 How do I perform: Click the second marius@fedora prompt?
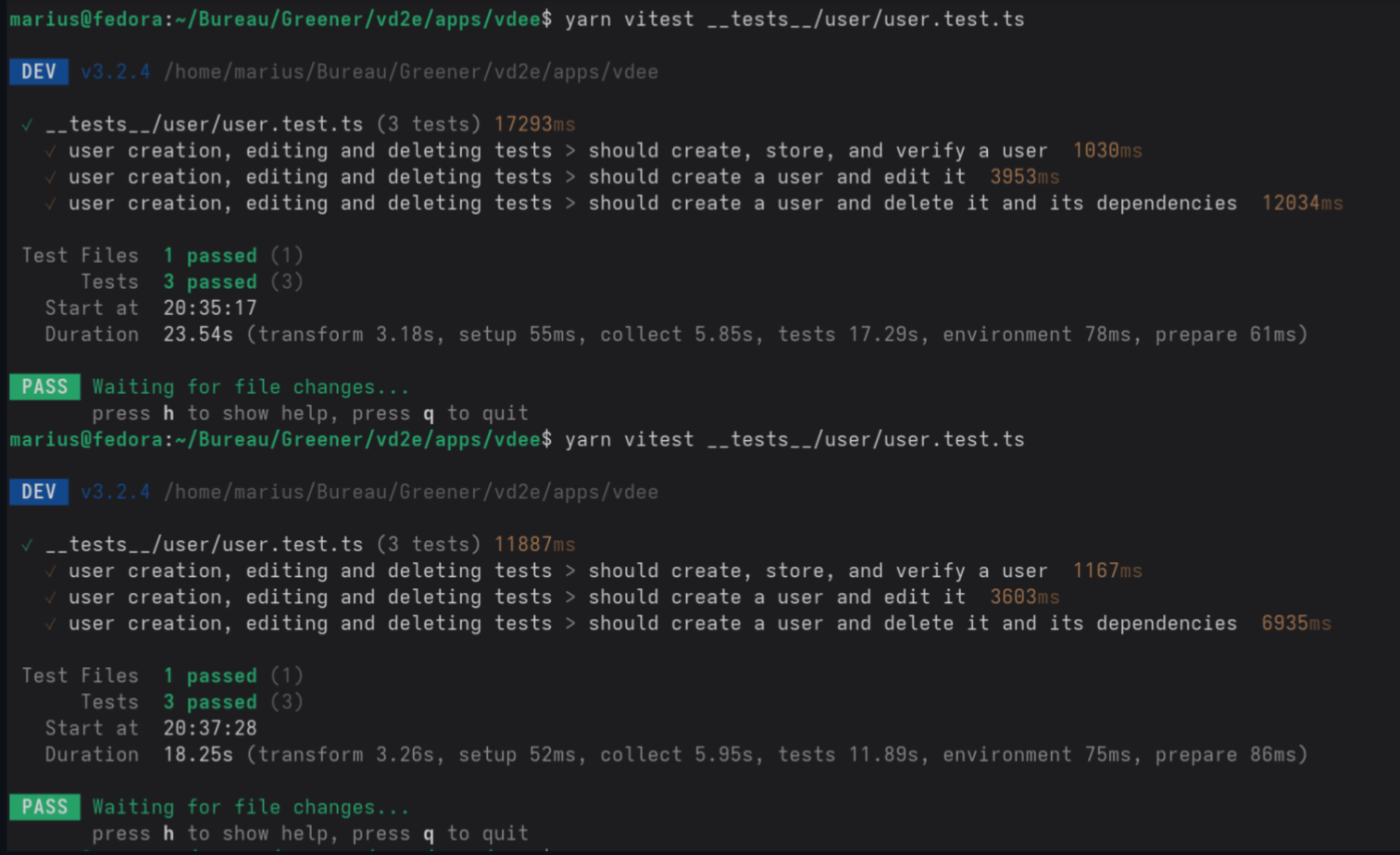pos(85,440)
